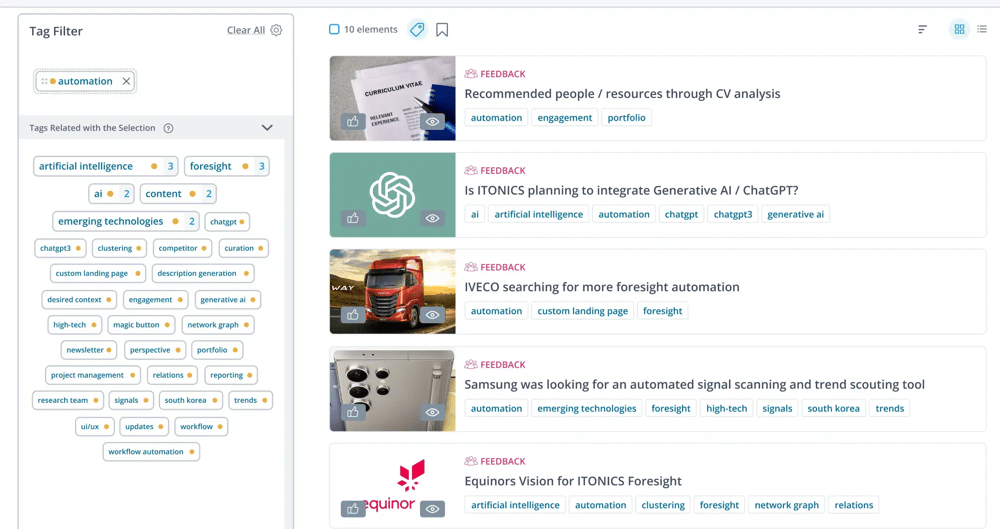The width and height of the screenshot is (1000, 529).
Task: Switch to list view layout
Action: coord(982,30)
